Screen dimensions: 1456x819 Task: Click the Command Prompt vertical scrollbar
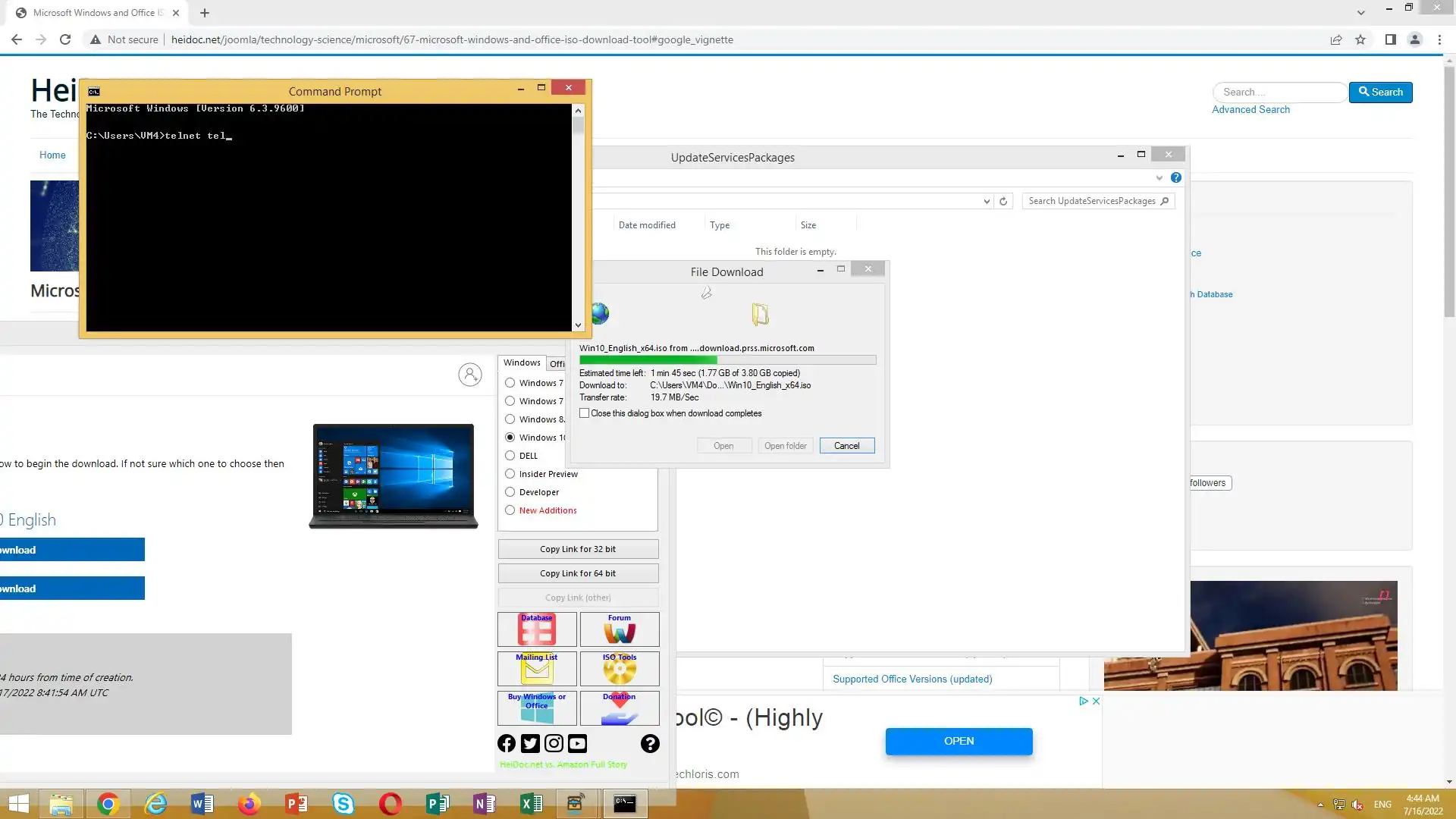click(579, 220)
